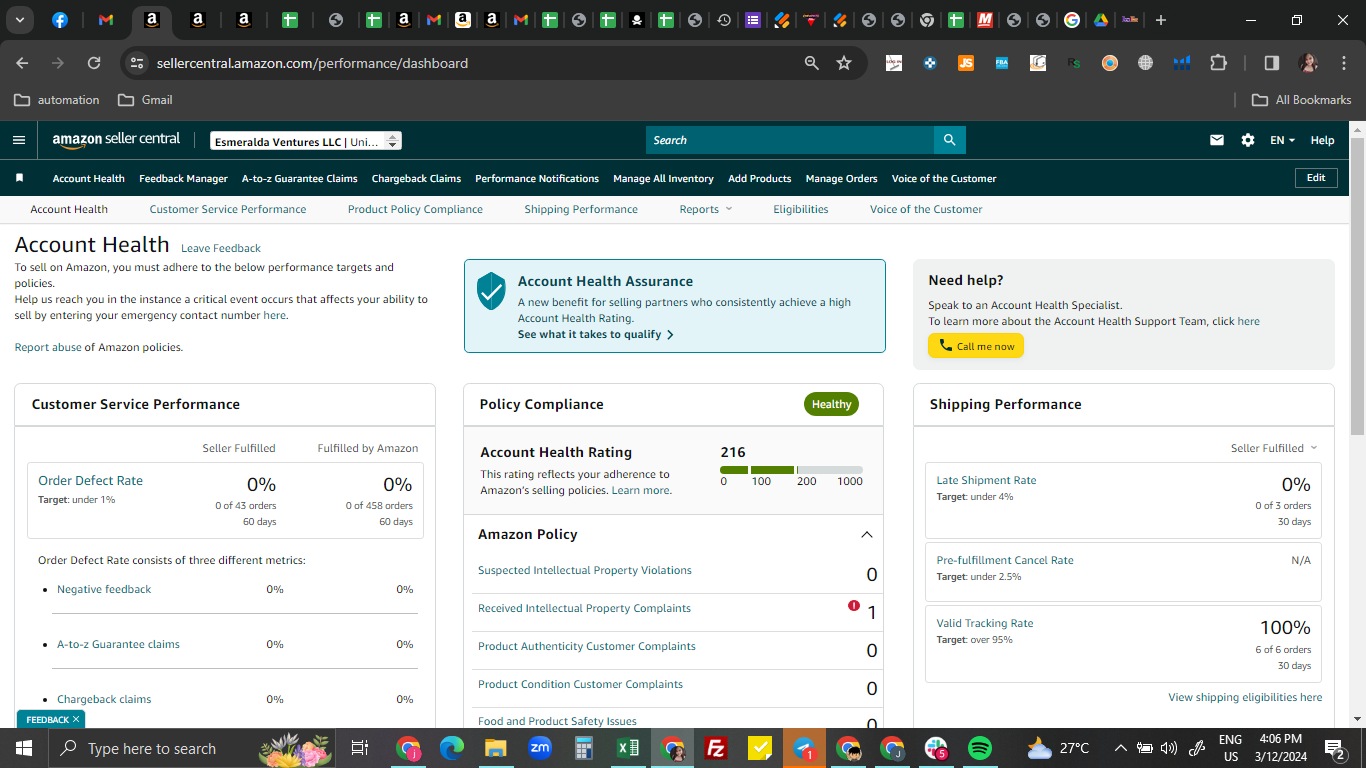Click the Call me now button
Viewport: 1366px width, 768px height.
coord(976,346)
